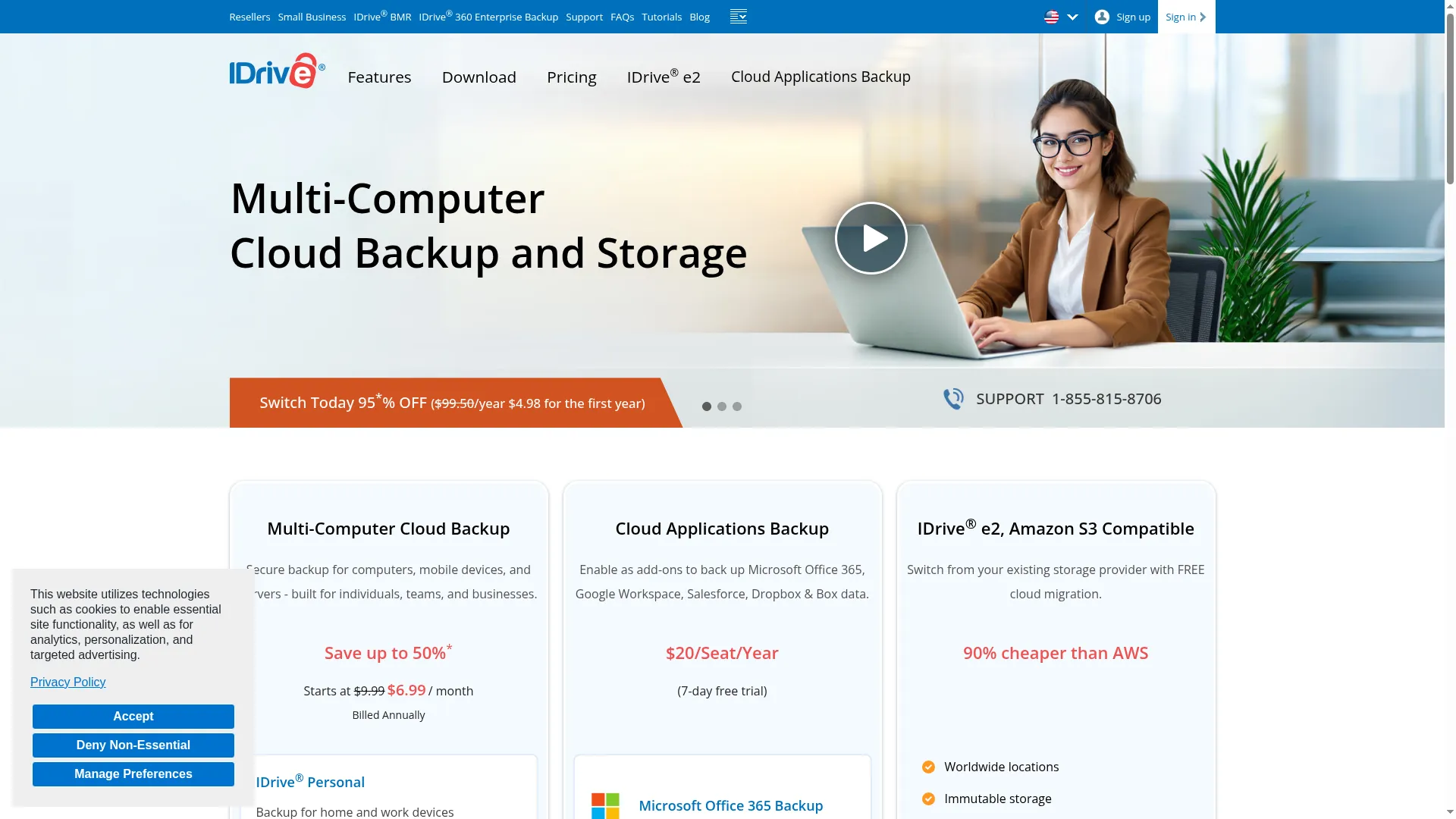Open the Microsoft Office 365 Backup link
1456x819 pixels.
click(730, 805)
